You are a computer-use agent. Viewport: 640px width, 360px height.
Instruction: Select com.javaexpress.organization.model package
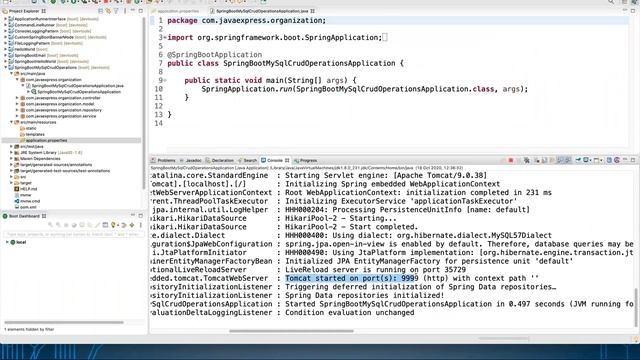60,104
